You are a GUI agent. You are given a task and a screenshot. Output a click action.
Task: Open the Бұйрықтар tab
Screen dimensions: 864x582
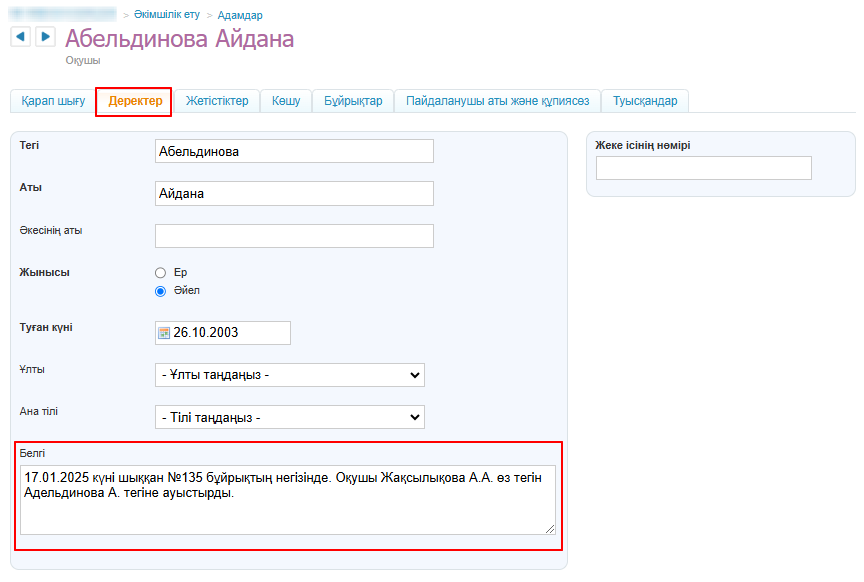353,101
